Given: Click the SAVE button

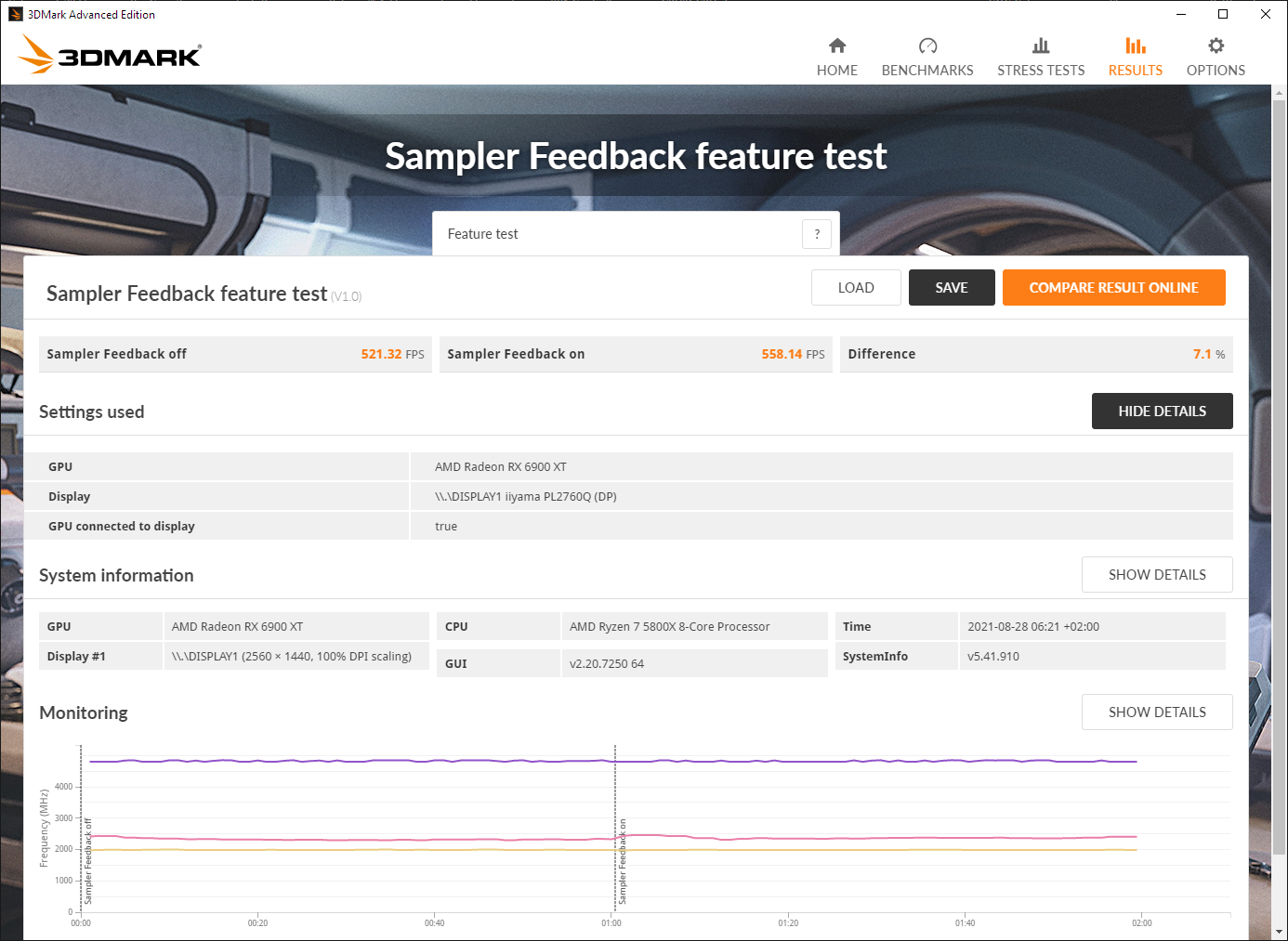Looking at the screenshot, I should pyautogui.click(x=952, y=288).
